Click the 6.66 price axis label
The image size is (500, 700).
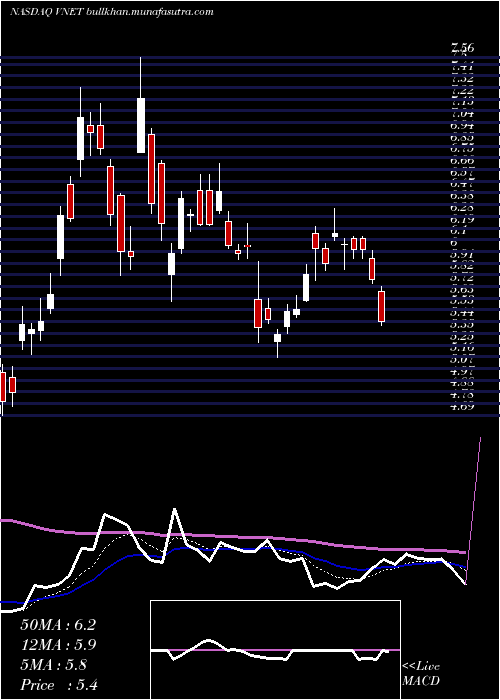(x=462, y=161)
